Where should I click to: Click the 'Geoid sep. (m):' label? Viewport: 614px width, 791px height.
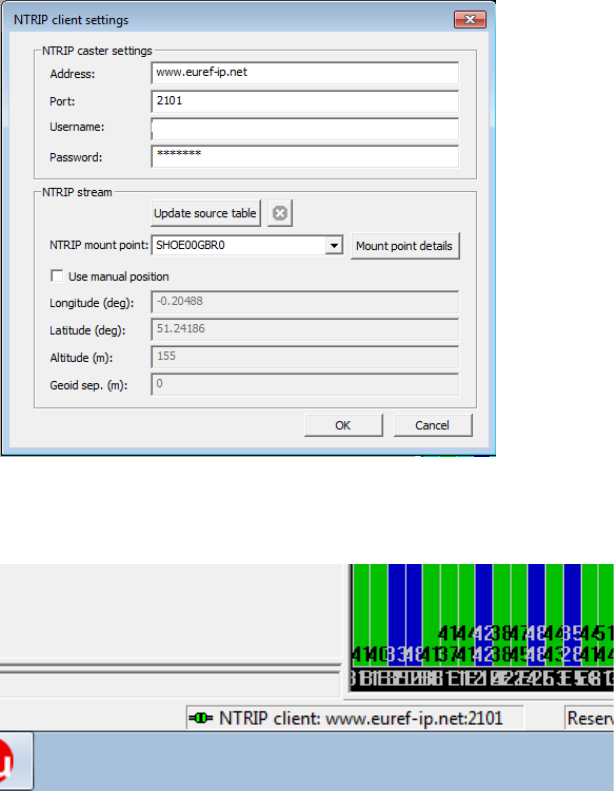click(x=89, y=385)
